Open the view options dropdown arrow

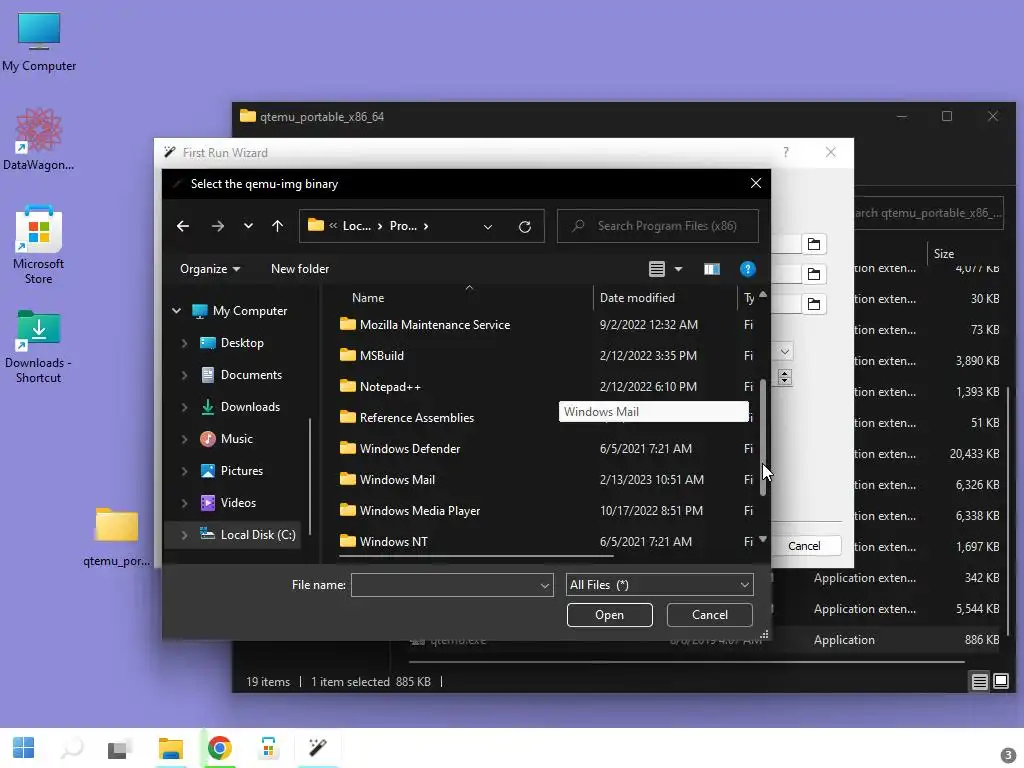tap(679, 269)
